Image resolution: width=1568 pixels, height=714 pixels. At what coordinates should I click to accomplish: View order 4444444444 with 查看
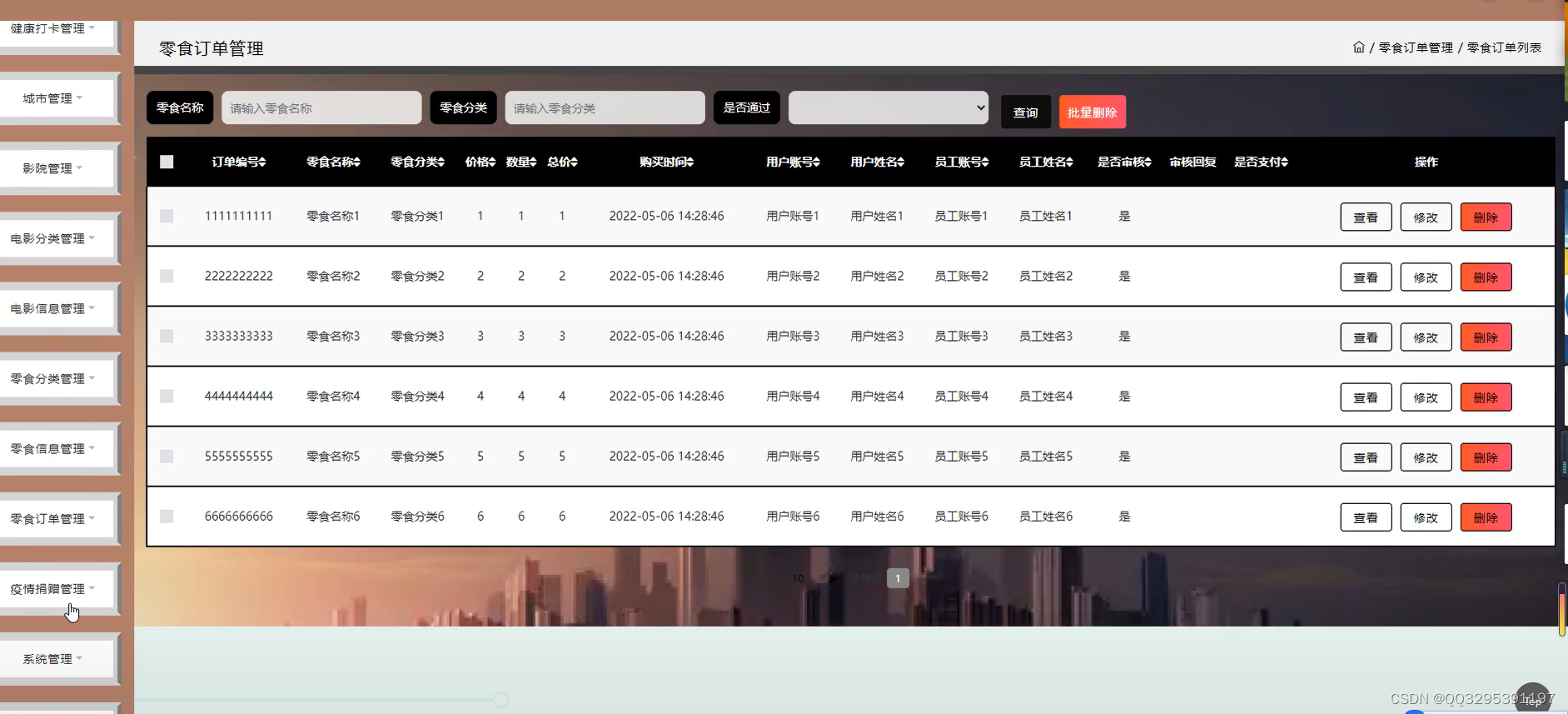click(x=1366, y=397)
